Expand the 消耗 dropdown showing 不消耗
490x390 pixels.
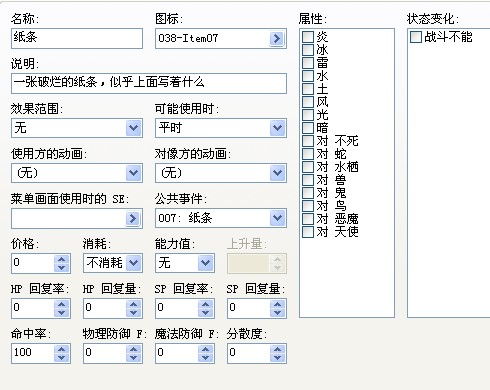tap(133, 263)
